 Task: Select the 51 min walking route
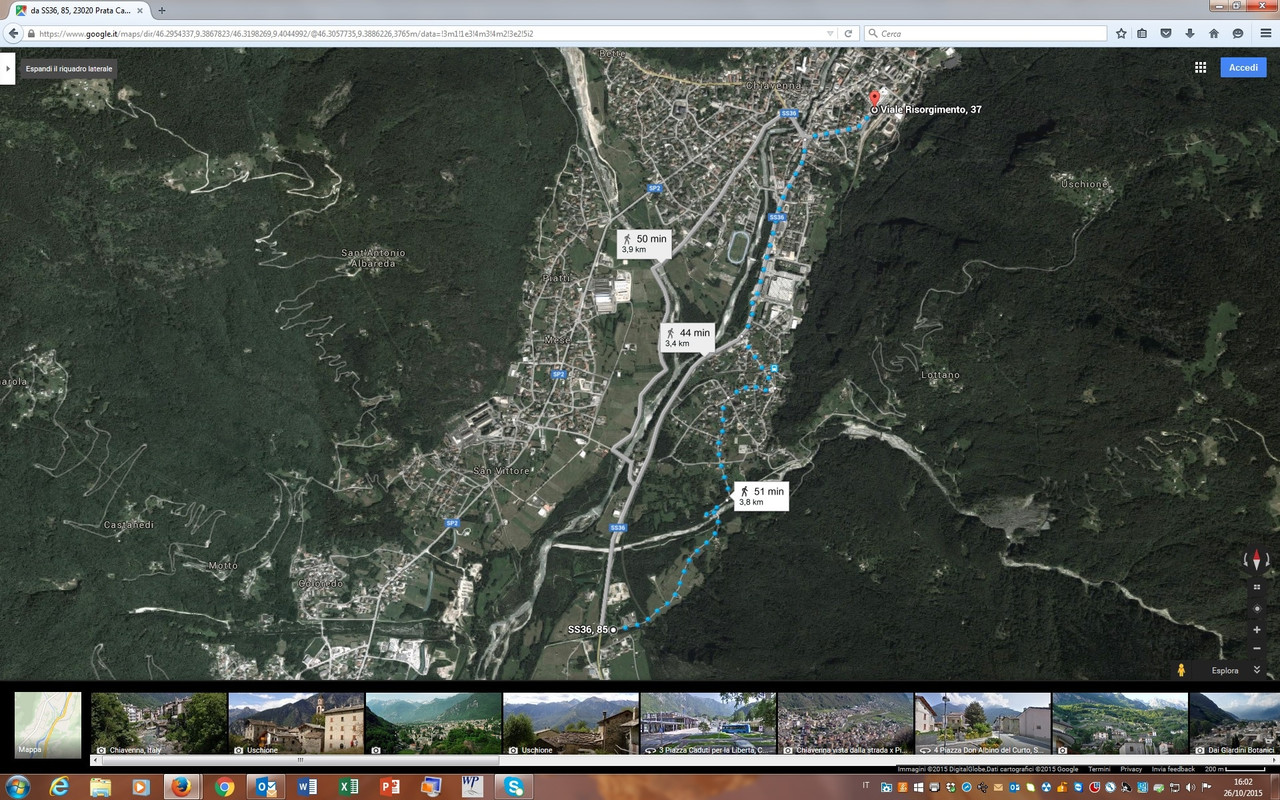click(761, 496)
